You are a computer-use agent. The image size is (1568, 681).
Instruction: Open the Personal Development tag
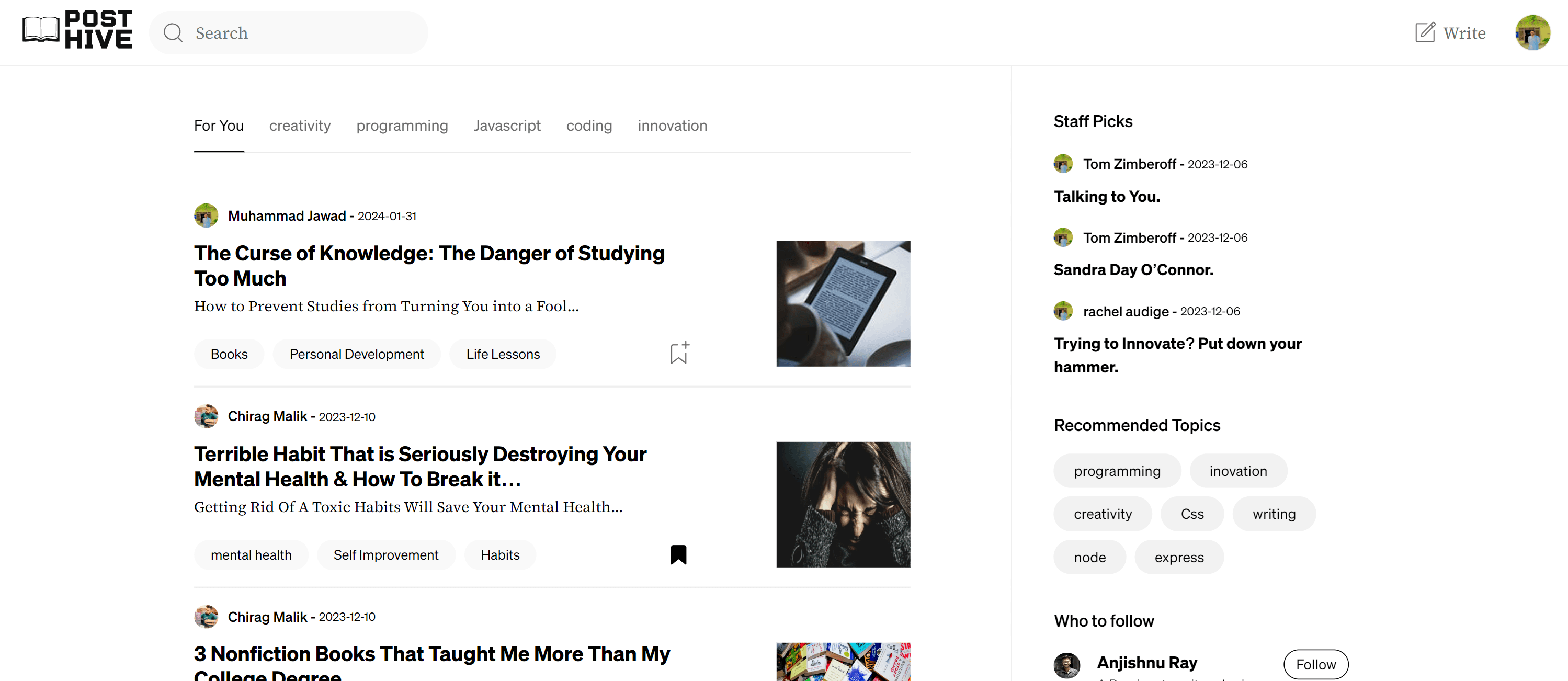tap(357, 354)
